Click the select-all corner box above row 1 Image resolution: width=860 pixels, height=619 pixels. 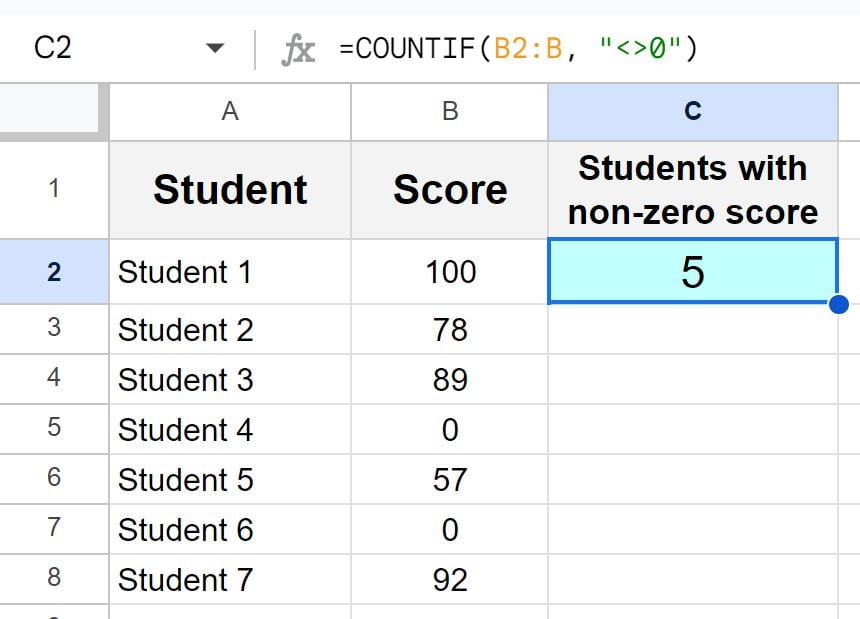pyautogui.click(x=52, y=112)
